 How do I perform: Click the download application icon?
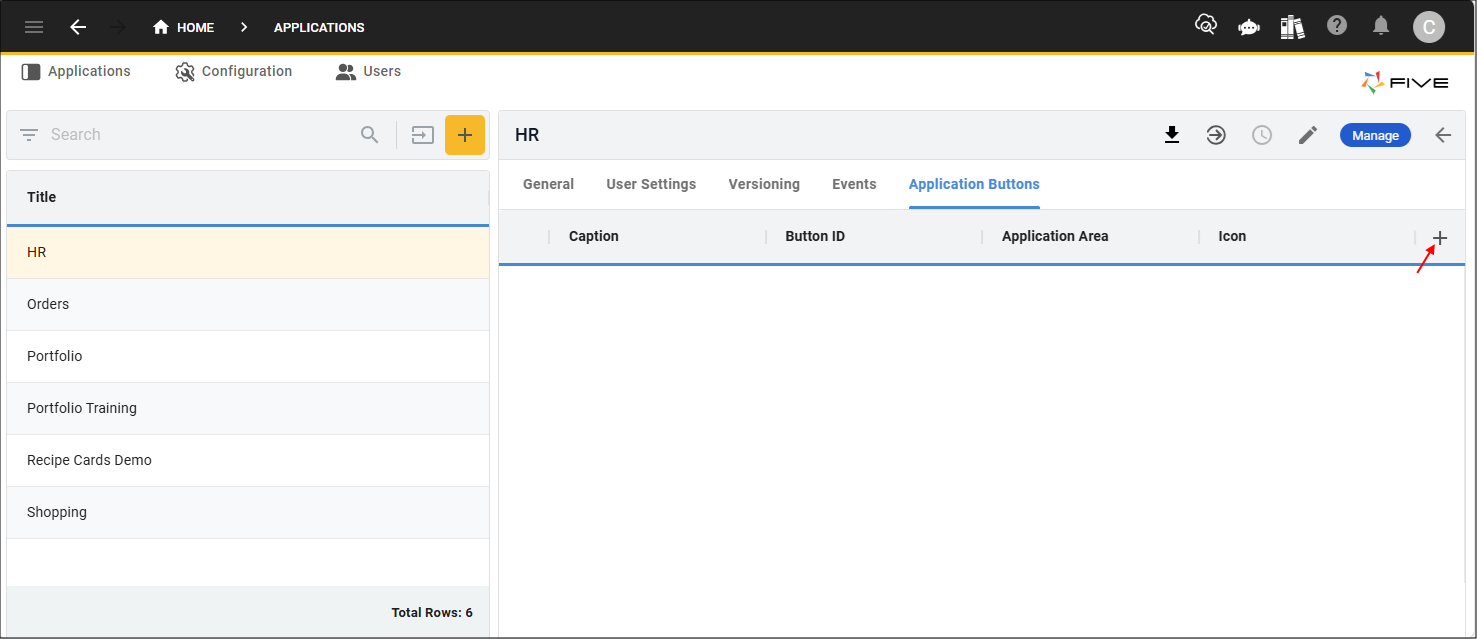pyautogui.click(x=1171, y=134)
